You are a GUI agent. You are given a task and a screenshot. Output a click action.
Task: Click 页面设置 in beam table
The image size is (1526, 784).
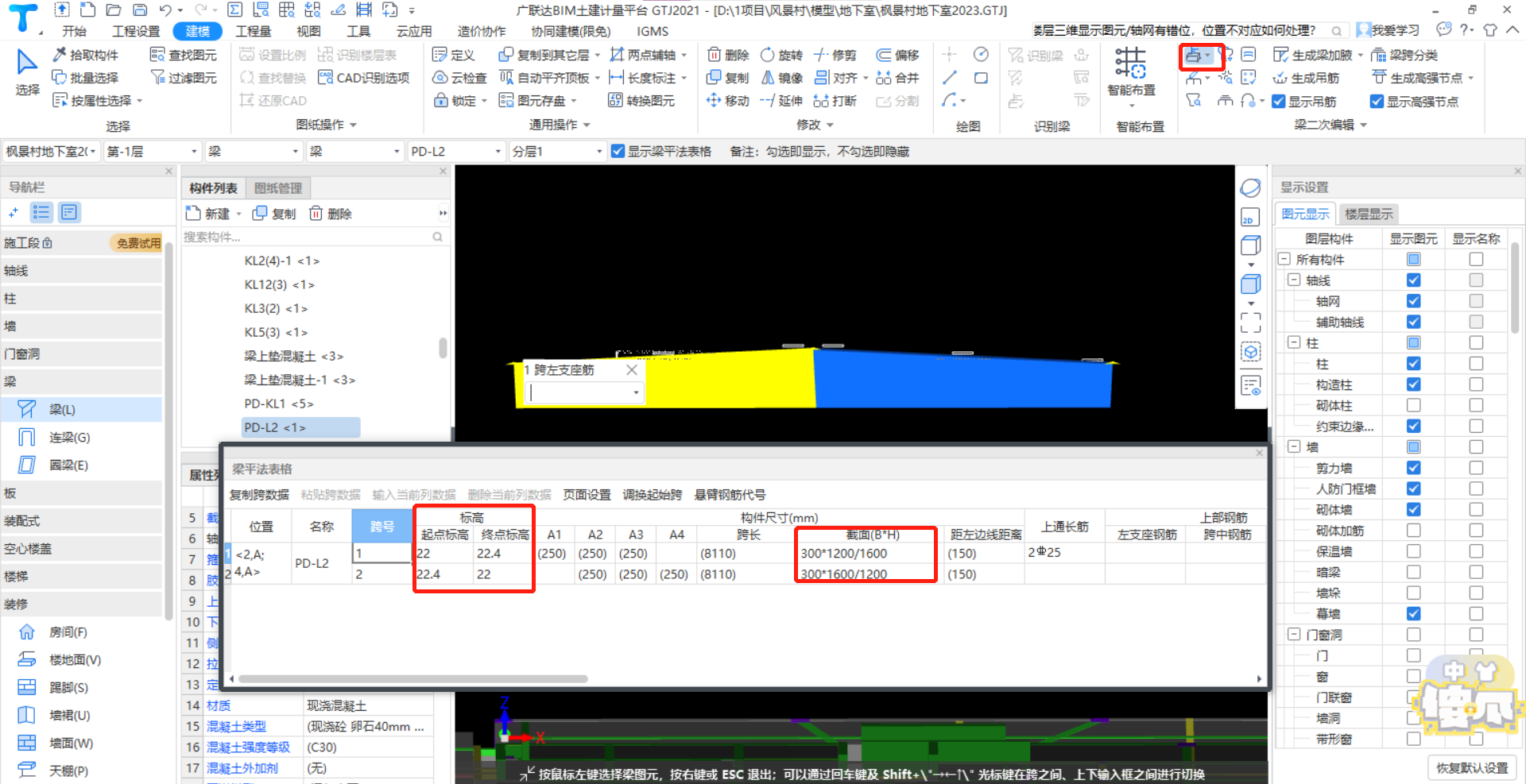(x=587, y=495)
